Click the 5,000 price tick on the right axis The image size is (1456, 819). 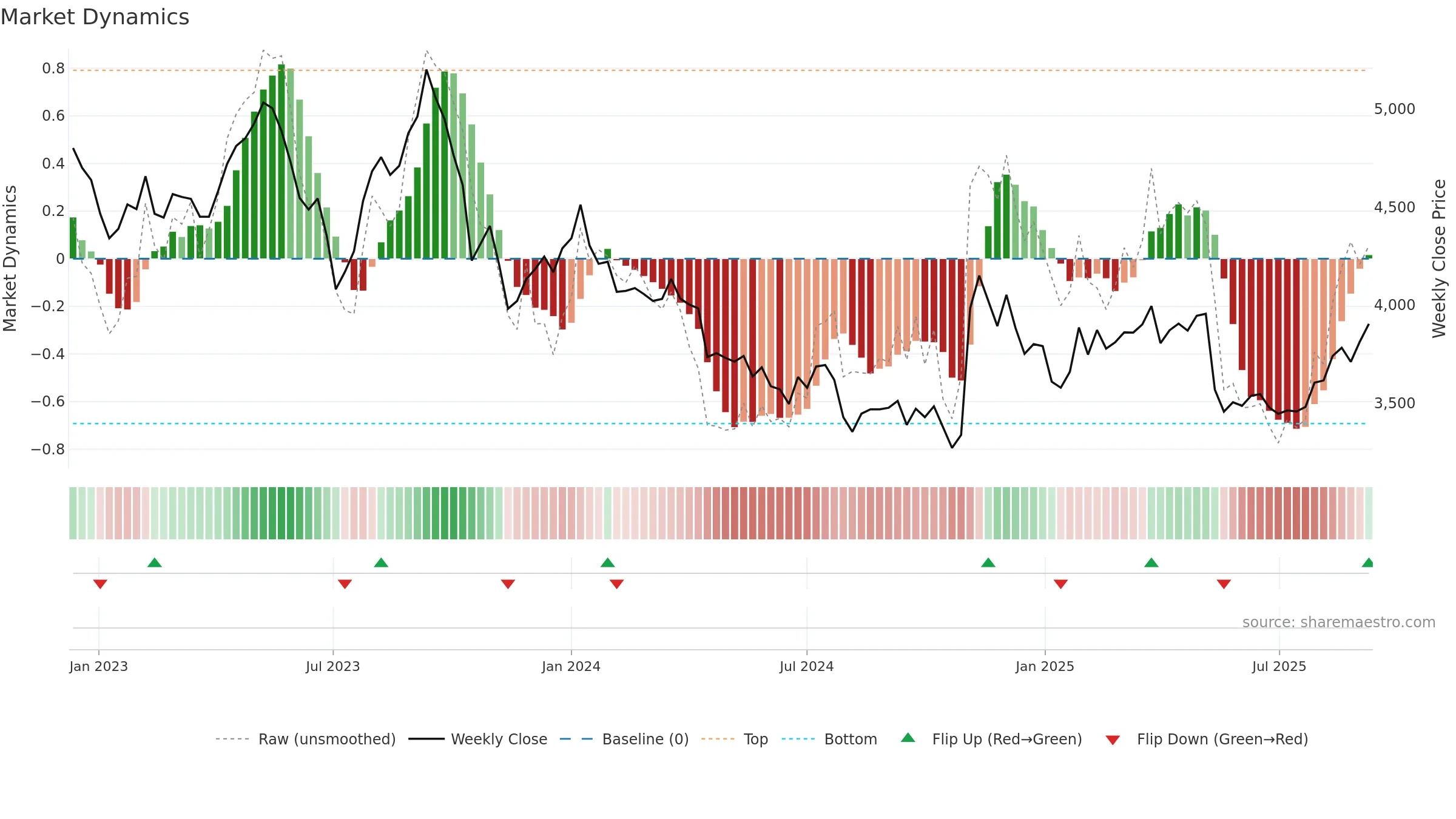[x=1395, y=109]
